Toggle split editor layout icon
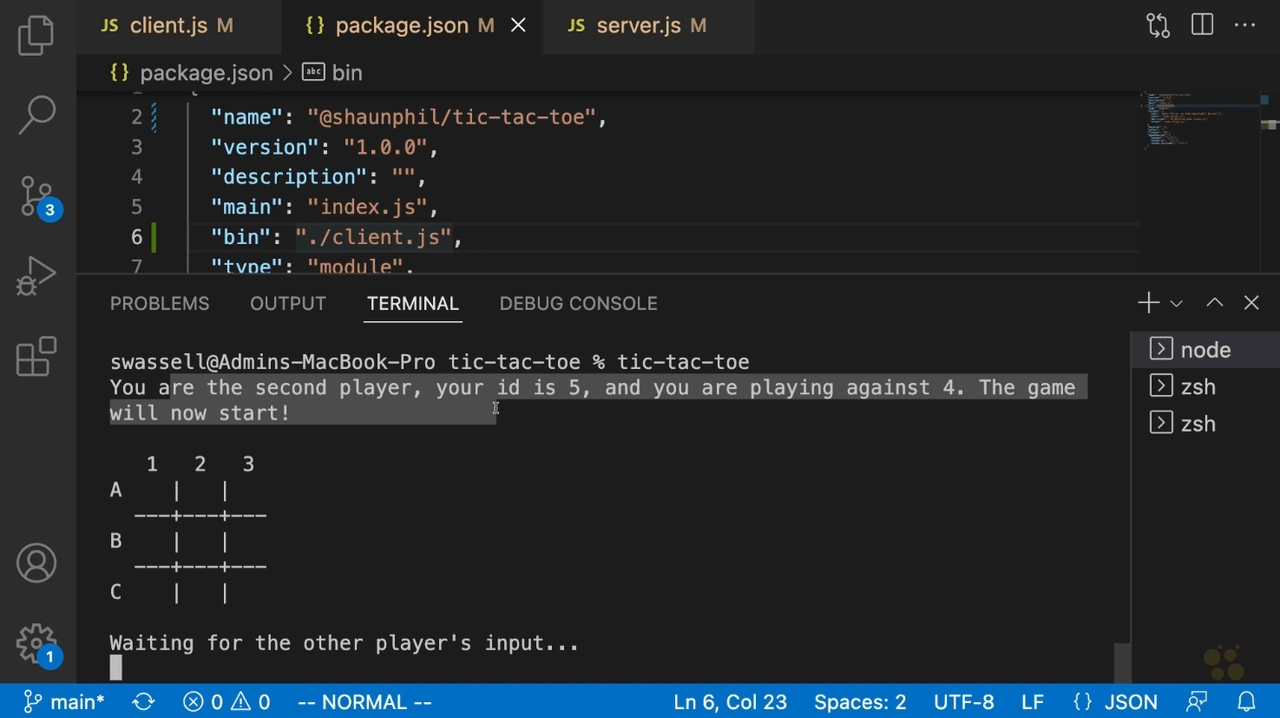The width and height of the screenshot is (1280, 718). tap(1202, 26)
